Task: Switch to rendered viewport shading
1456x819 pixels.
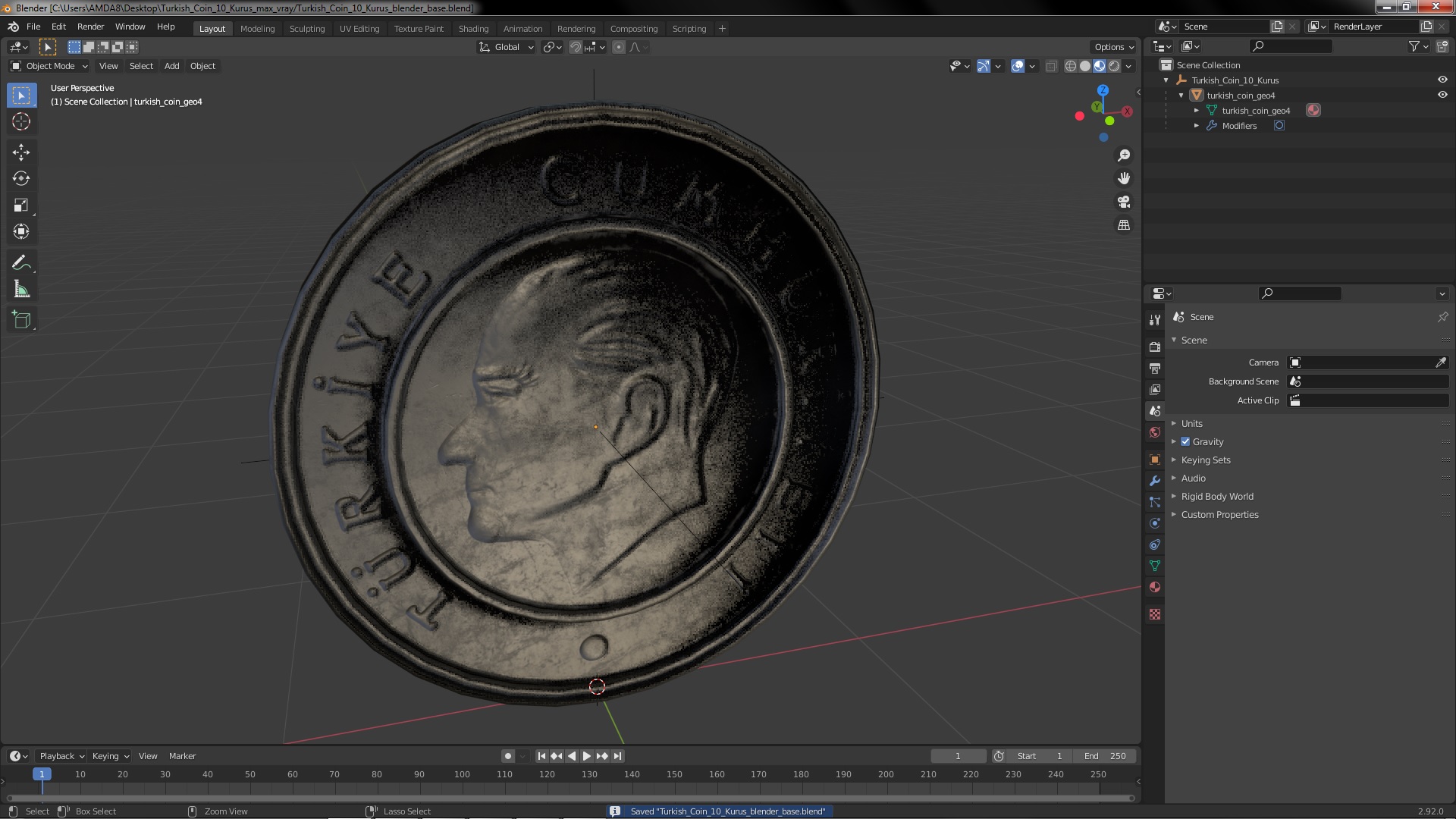Action: pos(1114,66)
